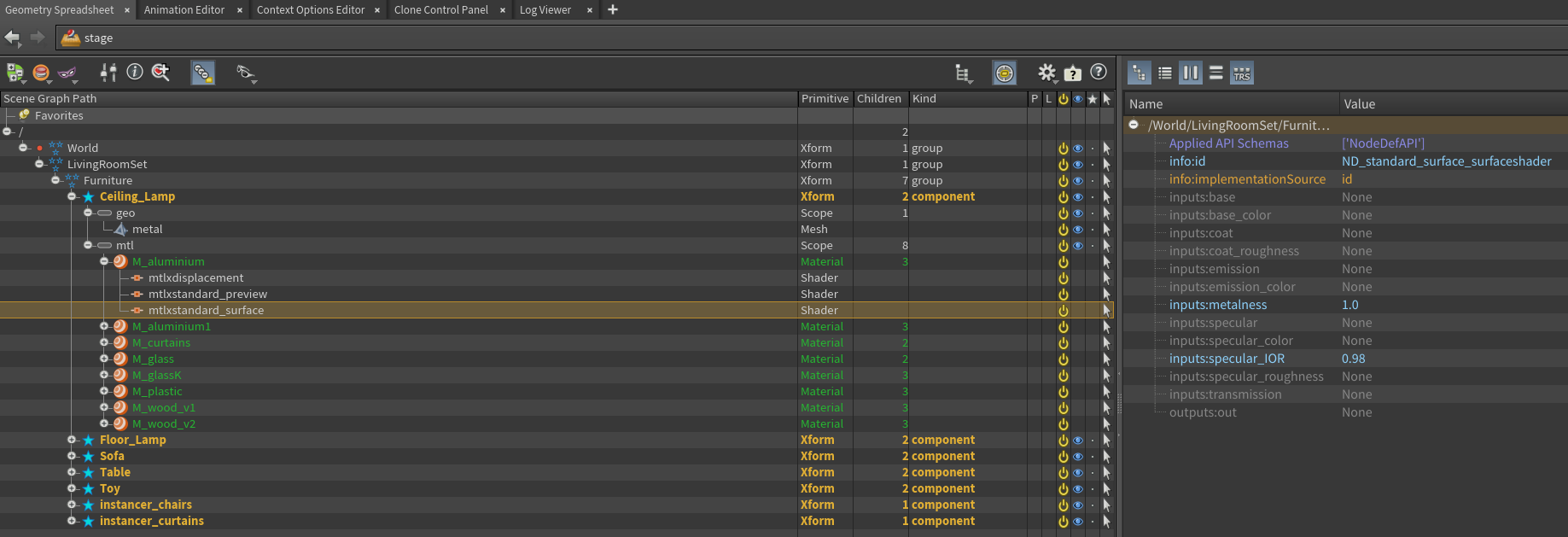This screenshot has height=537, width=1568.
Task: Collapse the Ceiling_Lamp node
Action: pyautogui.click(x=72, y=196)
